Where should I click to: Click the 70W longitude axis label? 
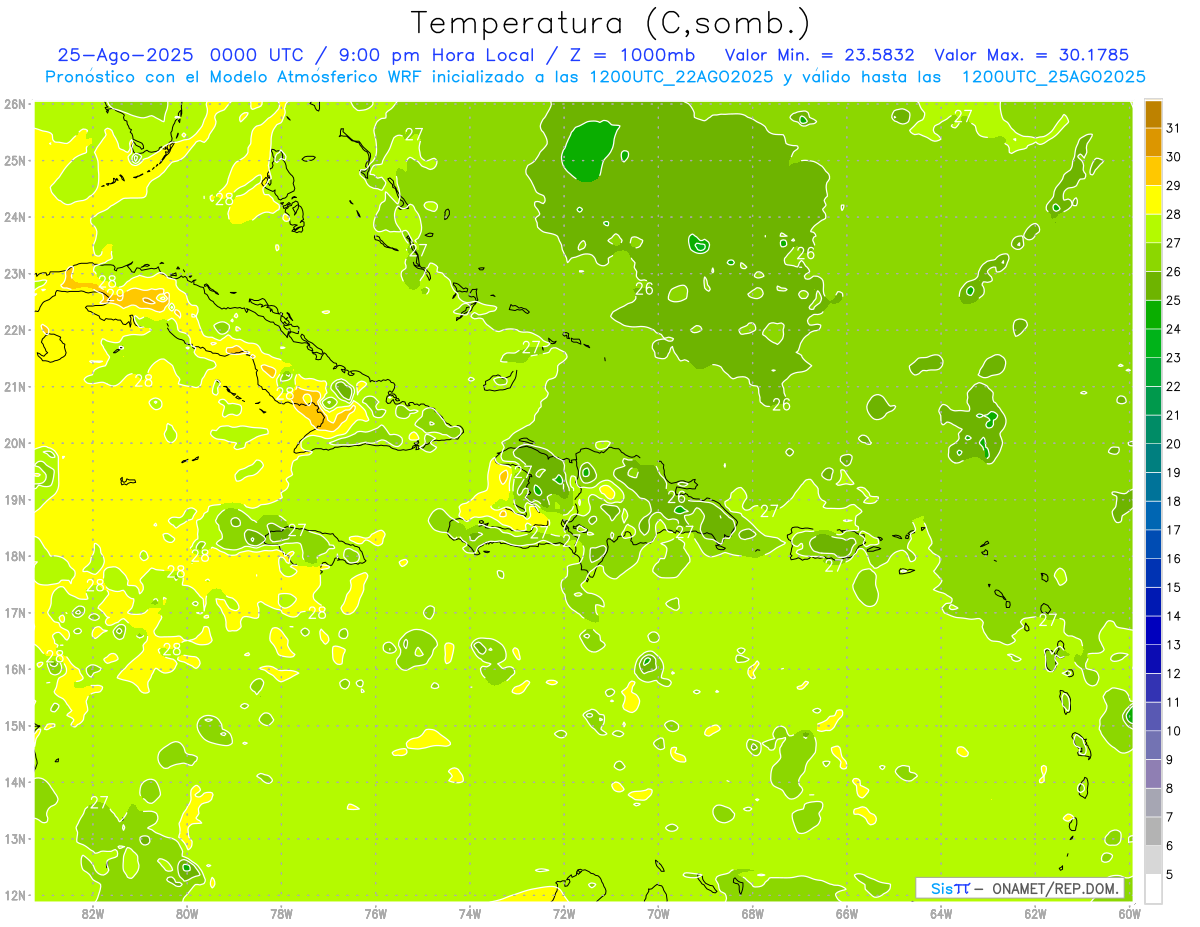click(x=658, y=913)
